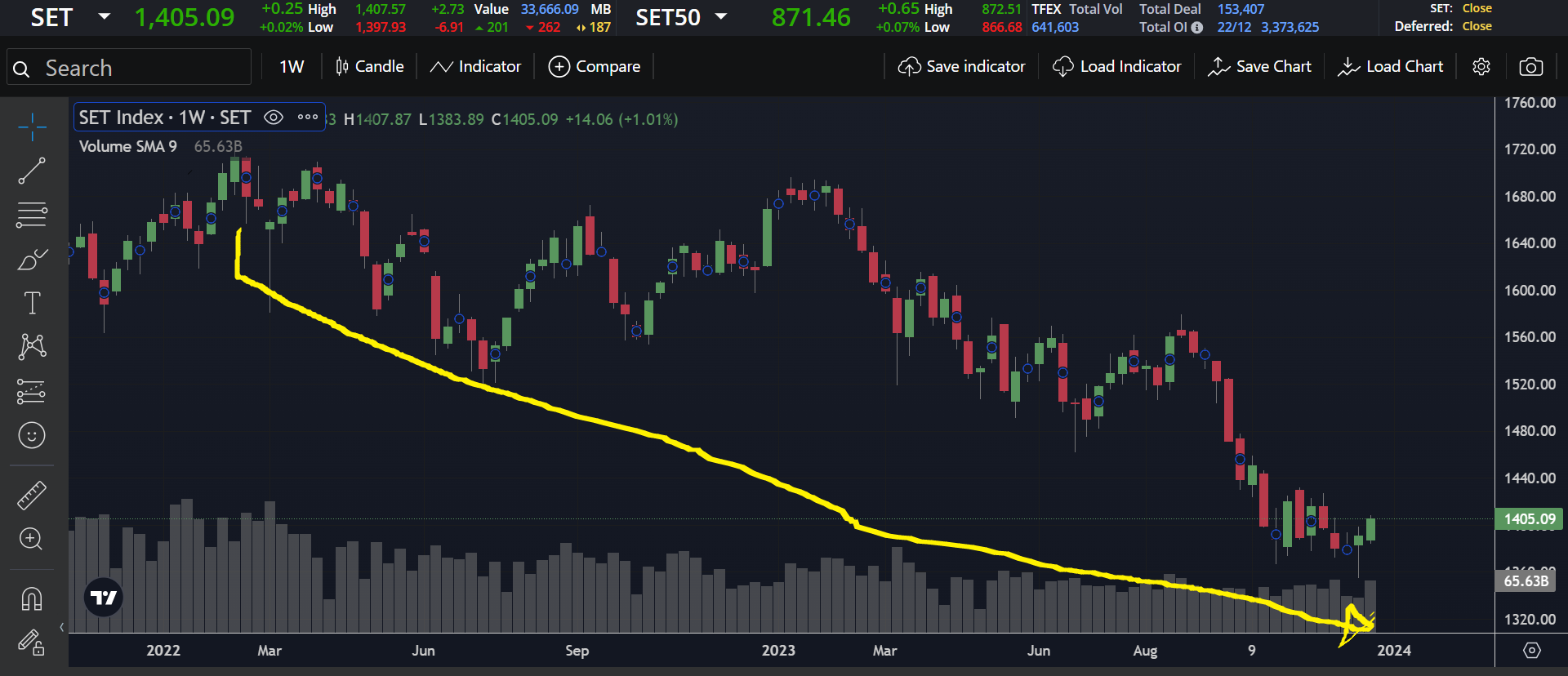Click the Deferred: Close status
The height and width of the screenshot is (676, 1568).
(1443, 26)
